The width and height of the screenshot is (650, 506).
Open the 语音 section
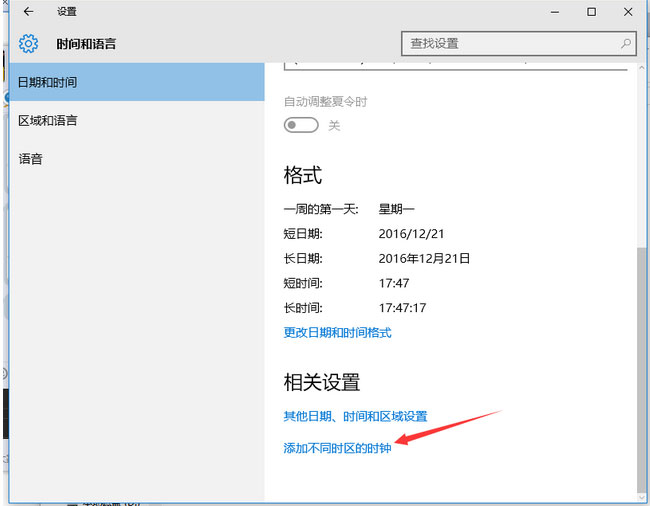click(137, 159)
